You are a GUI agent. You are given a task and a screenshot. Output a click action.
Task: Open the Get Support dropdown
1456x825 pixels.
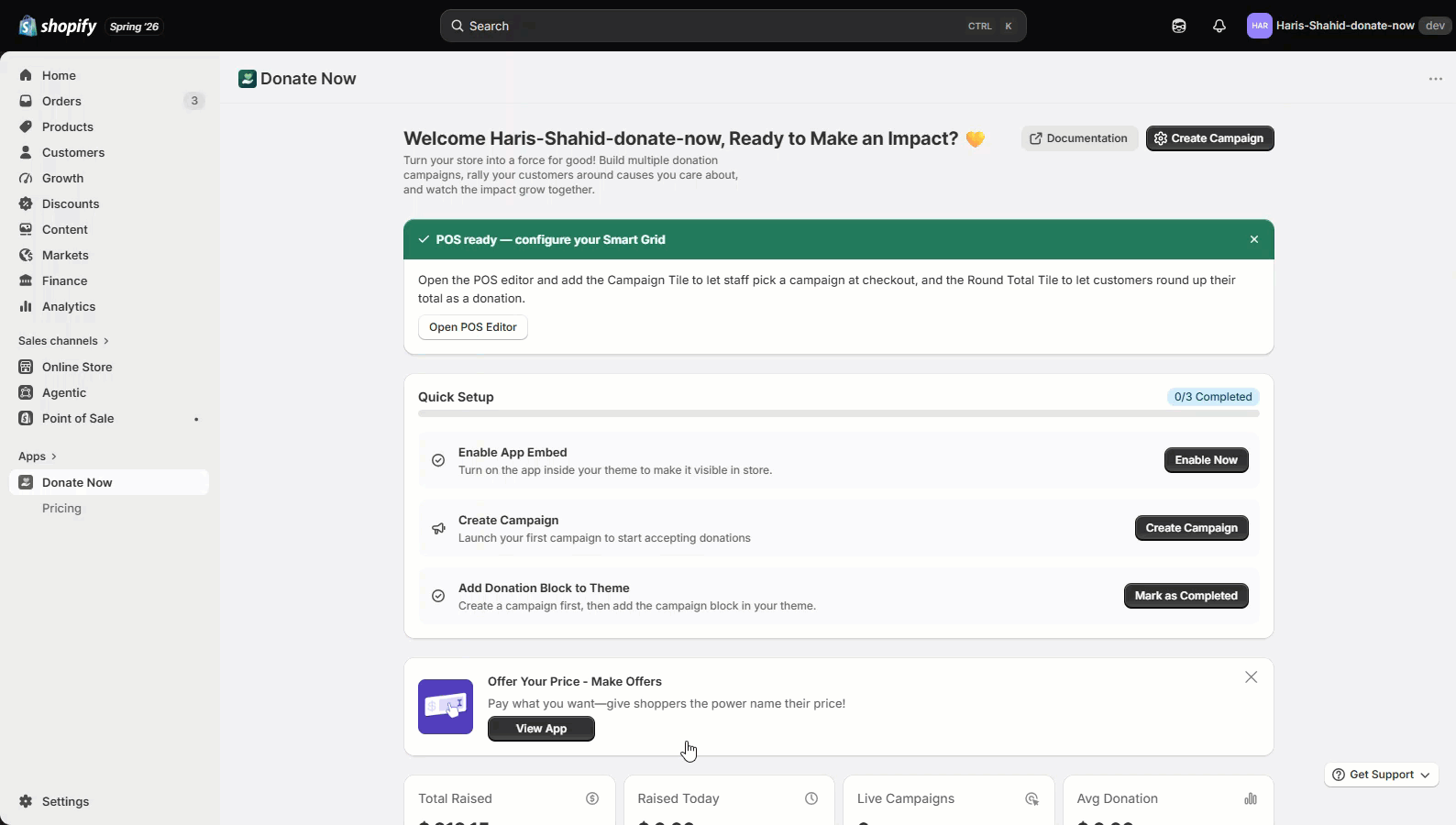point(1382,775)
